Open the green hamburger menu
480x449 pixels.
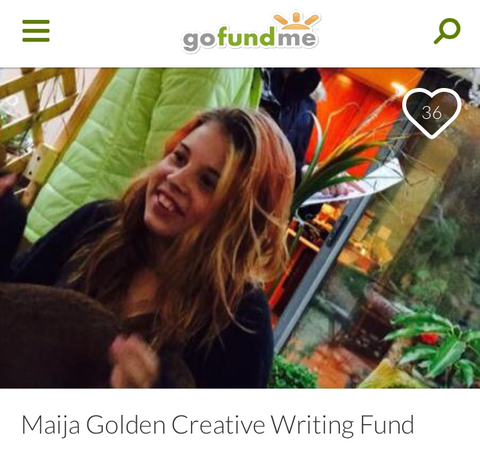point(36,31)
